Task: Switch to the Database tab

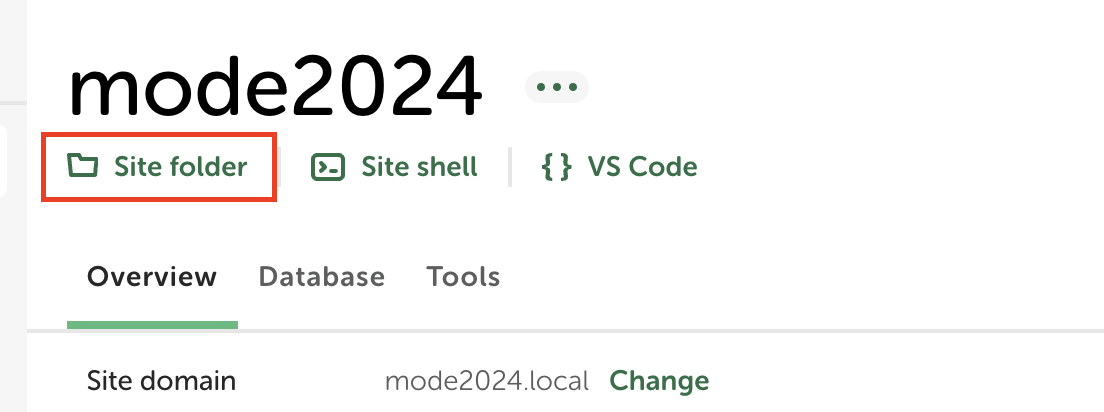Action: point(322,276)
